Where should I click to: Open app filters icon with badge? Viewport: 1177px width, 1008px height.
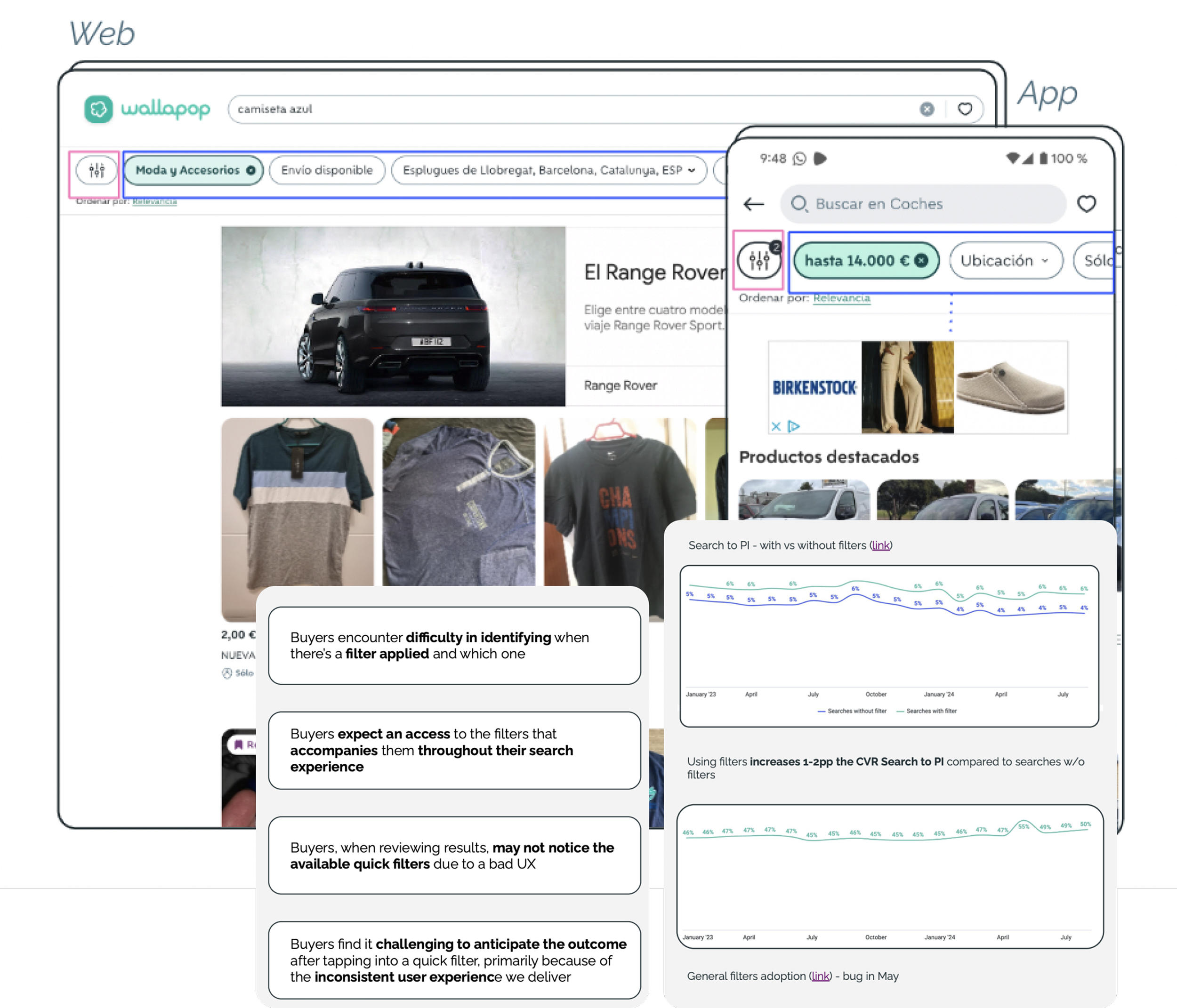tap(759, 261)
